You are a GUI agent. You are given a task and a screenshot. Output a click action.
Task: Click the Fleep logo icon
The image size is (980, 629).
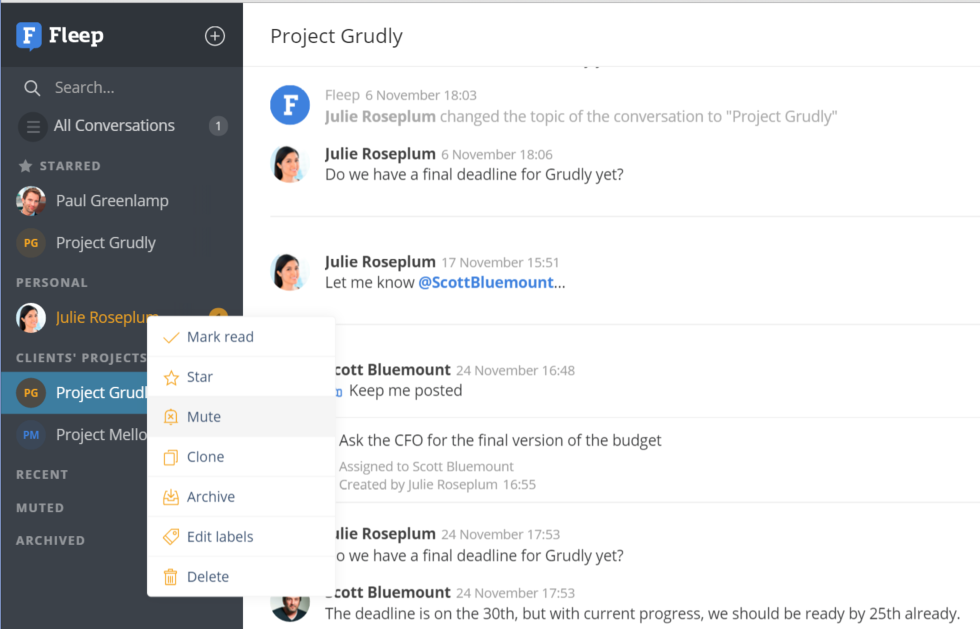(x=29, y=36)
